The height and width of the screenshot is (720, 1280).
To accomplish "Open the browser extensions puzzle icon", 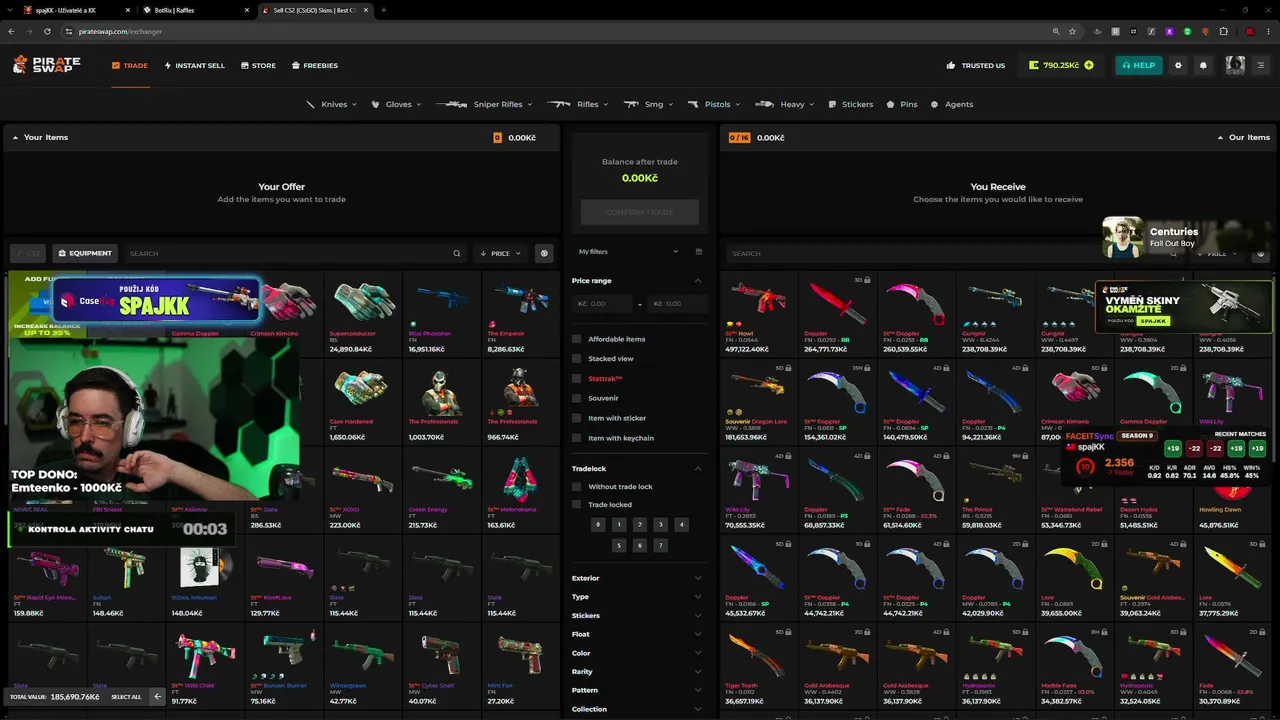I will (x=1223, y=31).
